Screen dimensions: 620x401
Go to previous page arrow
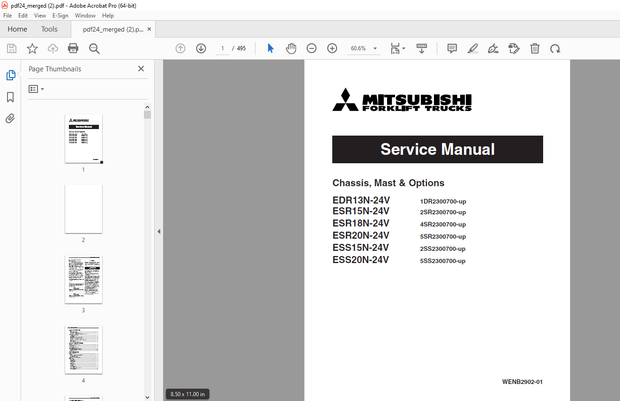180,48
